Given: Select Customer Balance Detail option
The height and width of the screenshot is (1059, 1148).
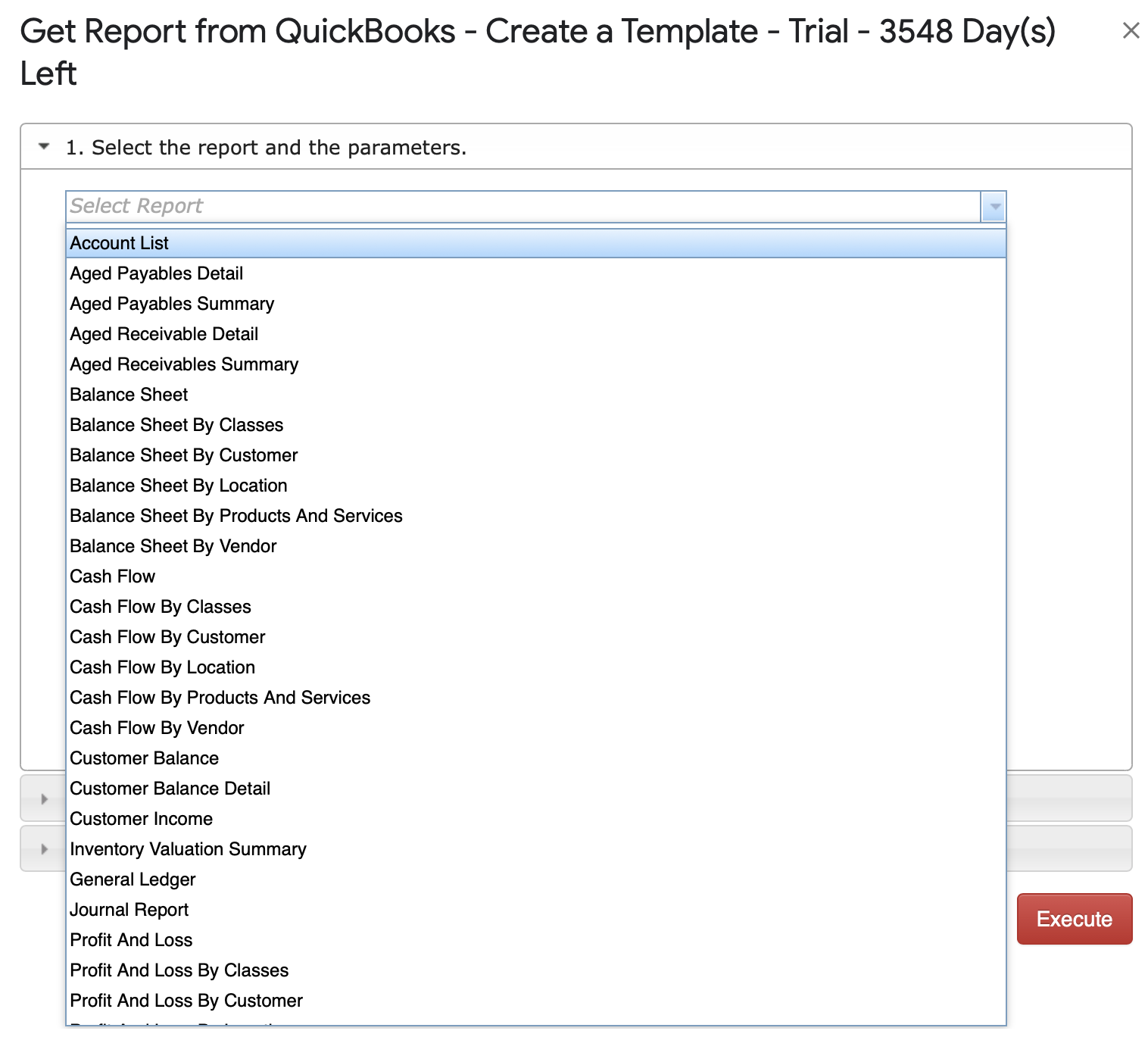Looking at the screenshot, I should 170,789.
